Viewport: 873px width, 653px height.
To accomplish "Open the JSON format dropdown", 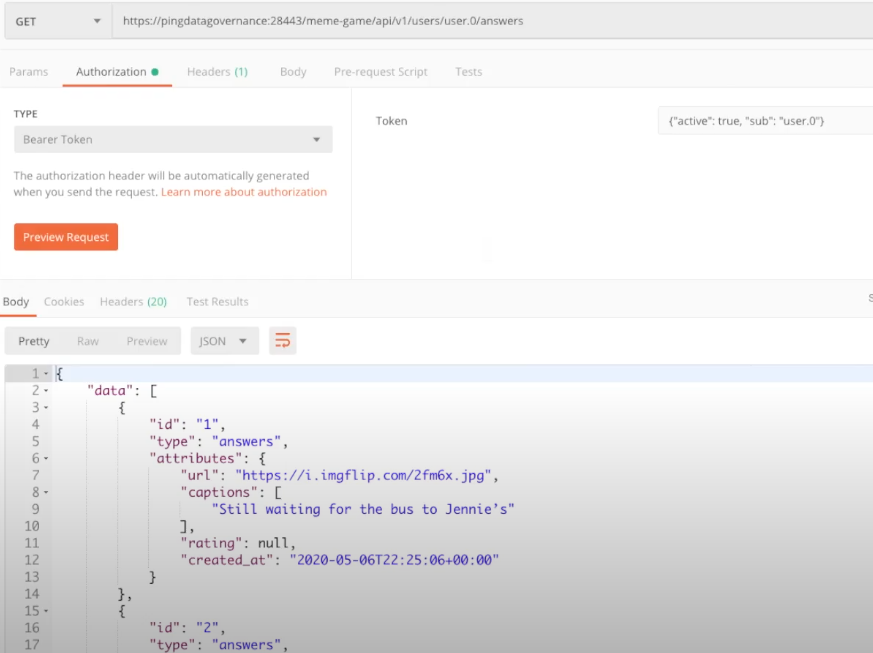I will click(224, 341).
